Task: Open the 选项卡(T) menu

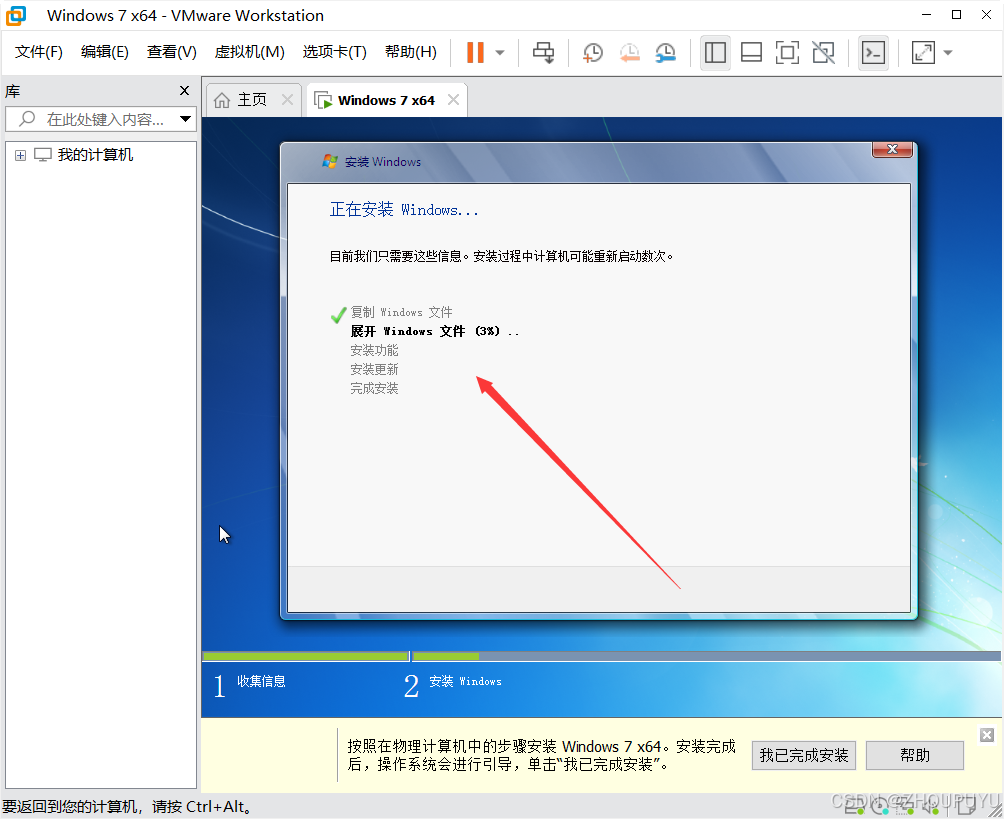Action: [x=334, y=52]
